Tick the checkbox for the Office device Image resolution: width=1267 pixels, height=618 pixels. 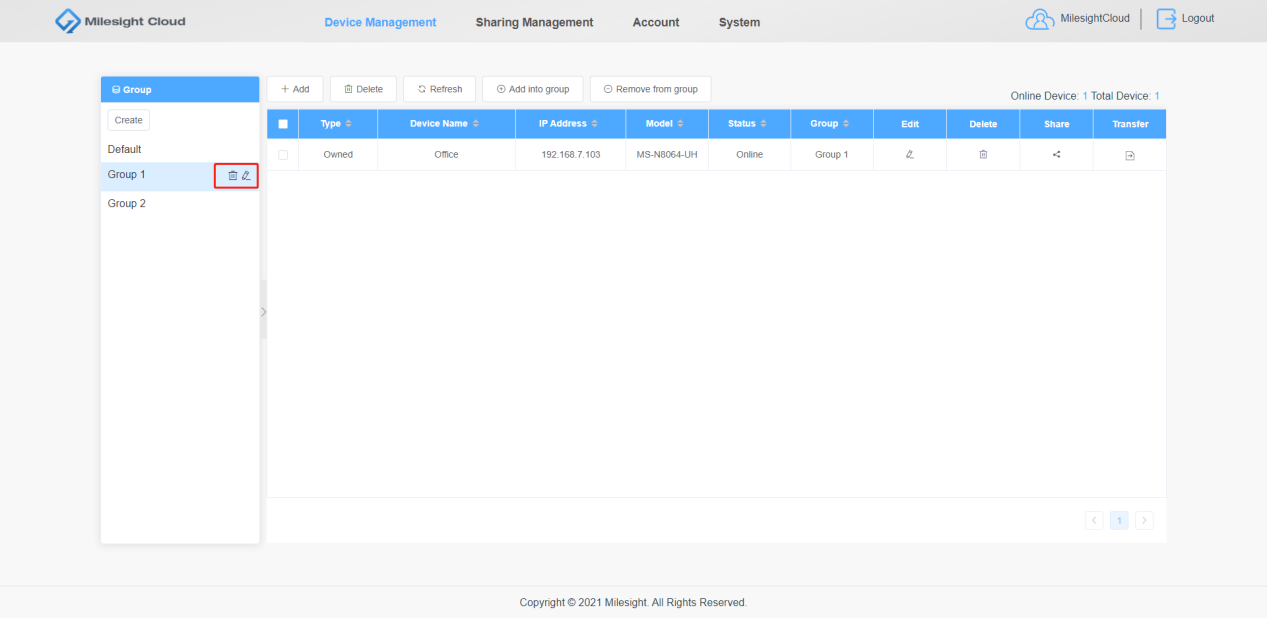[x=283, y=155]
